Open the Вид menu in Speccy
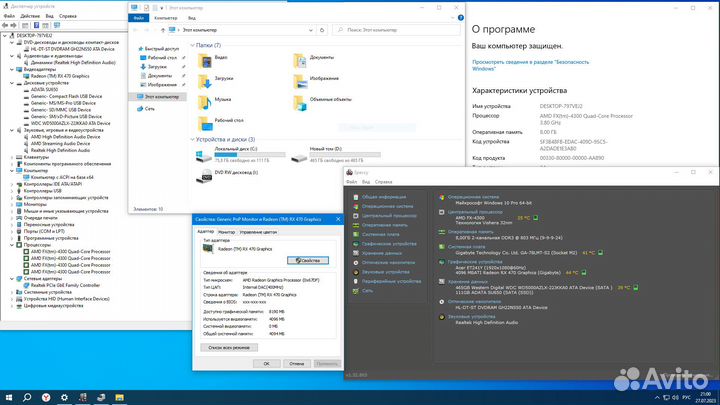Viewport: 720px width, 405px height. point(366,182)
